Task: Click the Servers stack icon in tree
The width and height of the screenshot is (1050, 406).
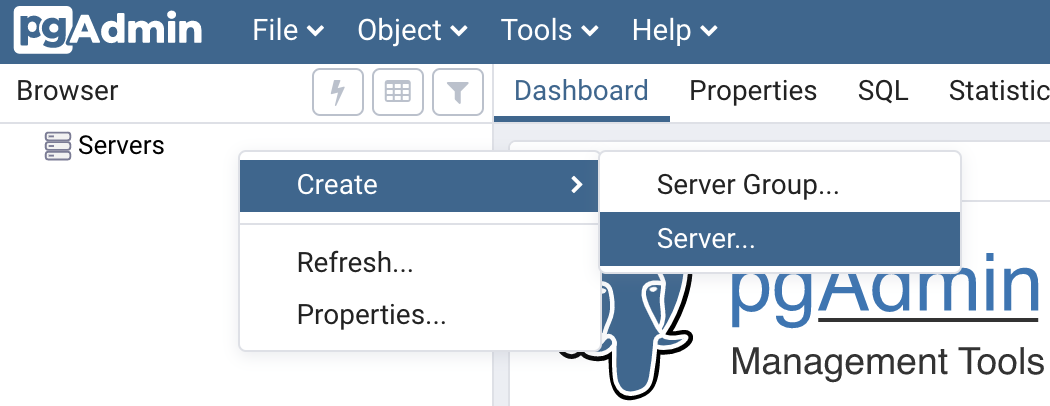Action: [58, 145]
